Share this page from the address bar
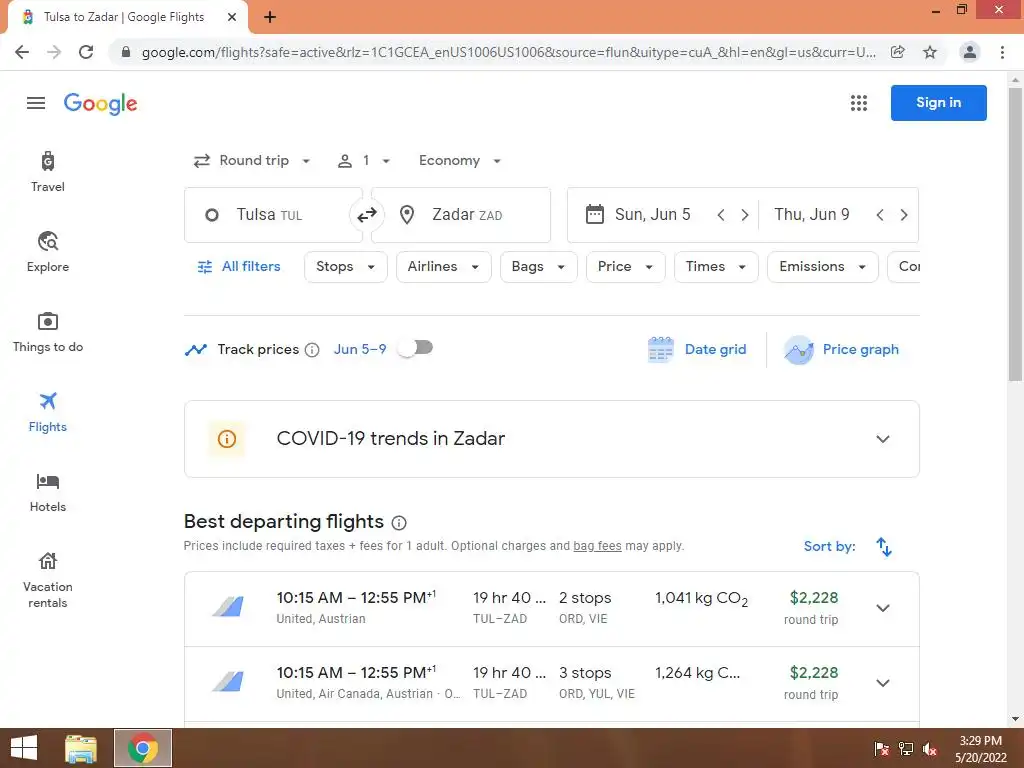Viewport: 1024px width, 768px height. tap(898, 52)
